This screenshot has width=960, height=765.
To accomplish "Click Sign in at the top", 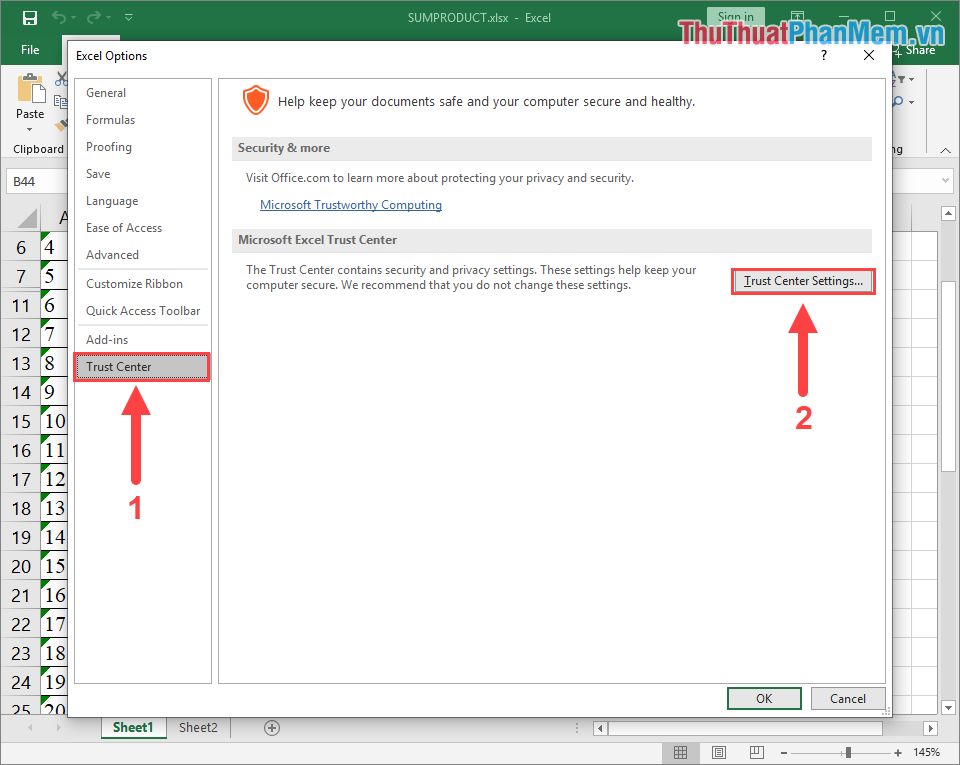I will [x=735, y=17].
